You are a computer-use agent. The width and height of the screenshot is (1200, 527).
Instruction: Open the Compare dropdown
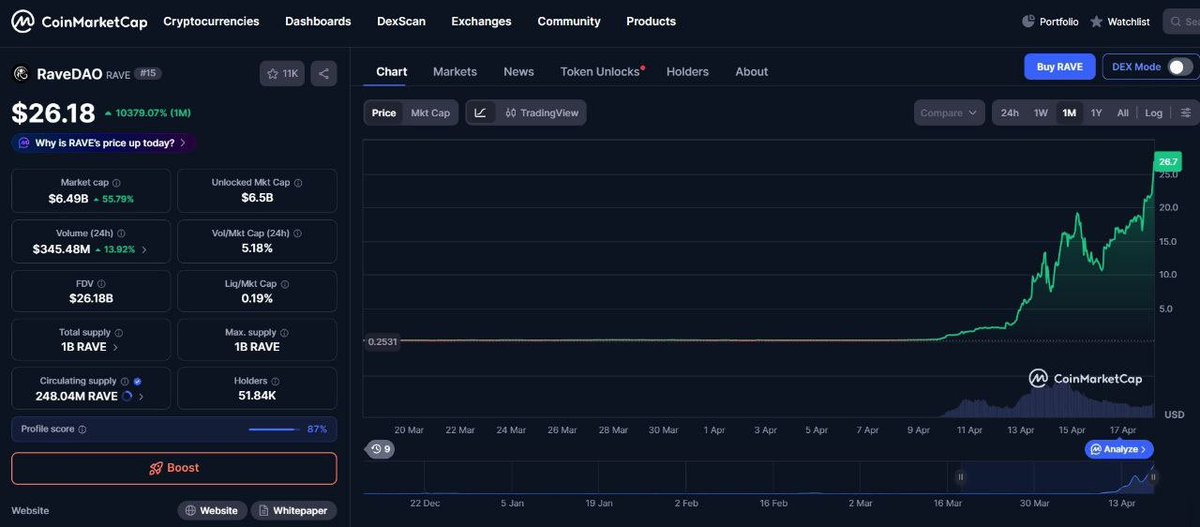point(949,113)
